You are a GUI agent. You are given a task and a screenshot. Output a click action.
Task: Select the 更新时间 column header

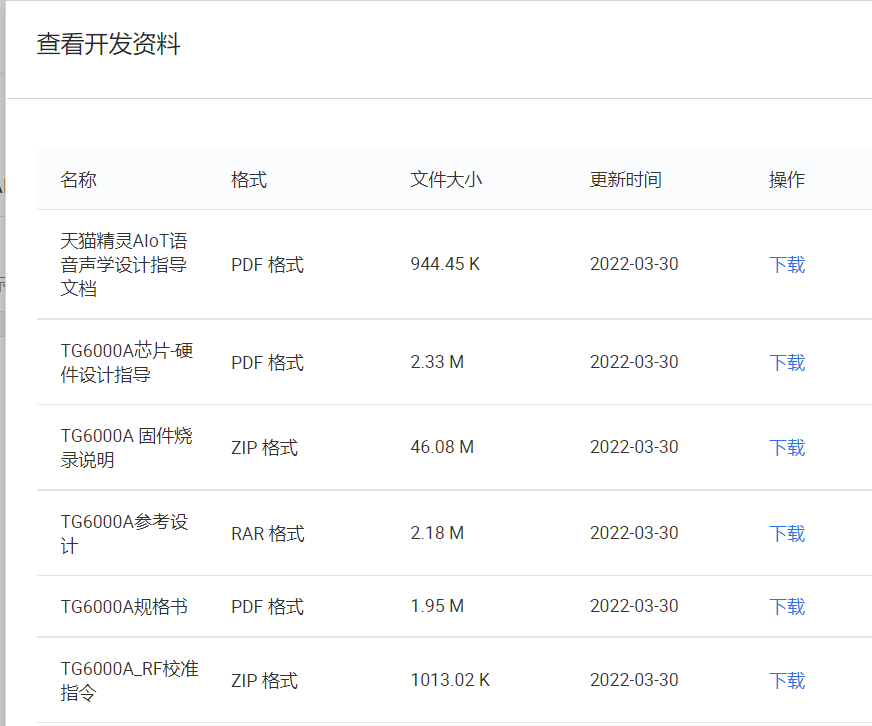[626, 180]
